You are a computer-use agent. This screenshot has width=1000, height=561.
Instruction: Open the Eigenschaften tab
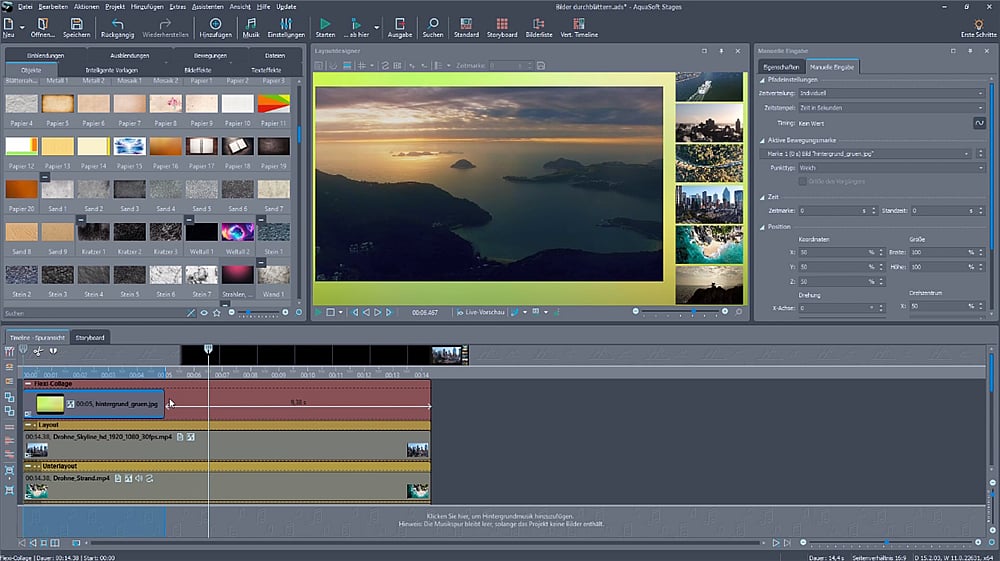783,67
